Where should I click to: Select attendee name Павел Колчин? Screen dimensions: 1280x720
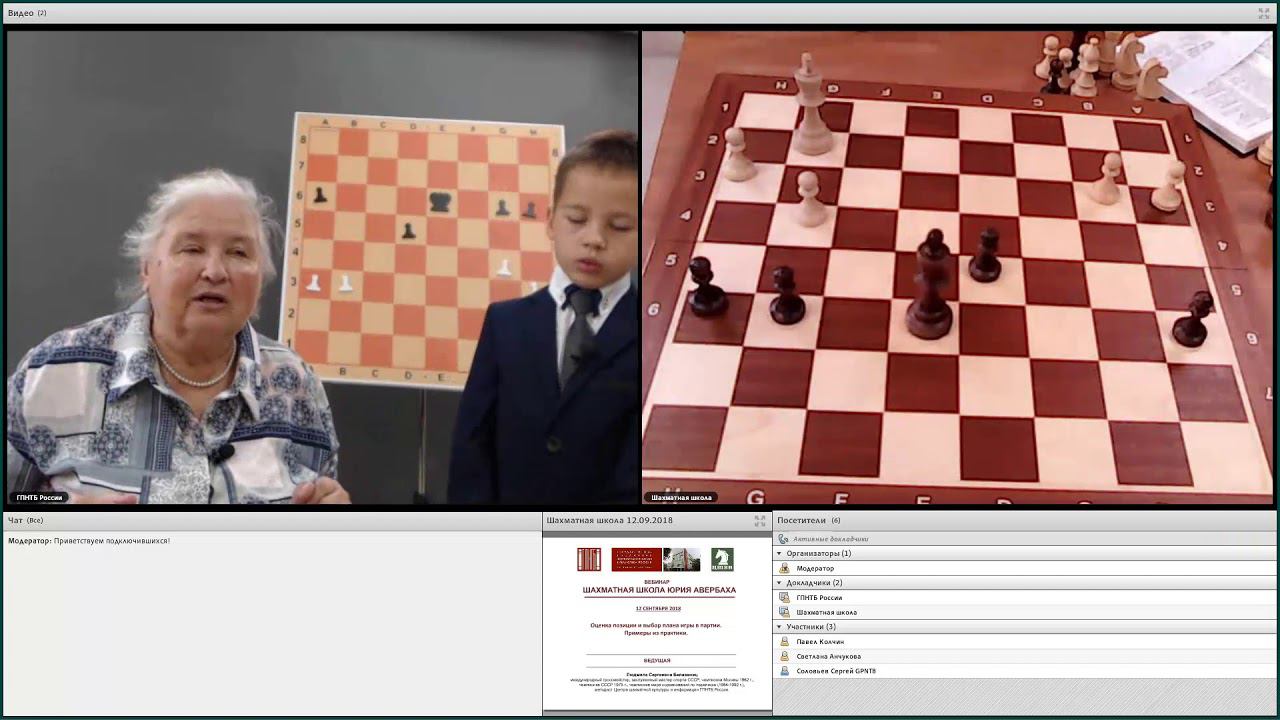point(820,641)
